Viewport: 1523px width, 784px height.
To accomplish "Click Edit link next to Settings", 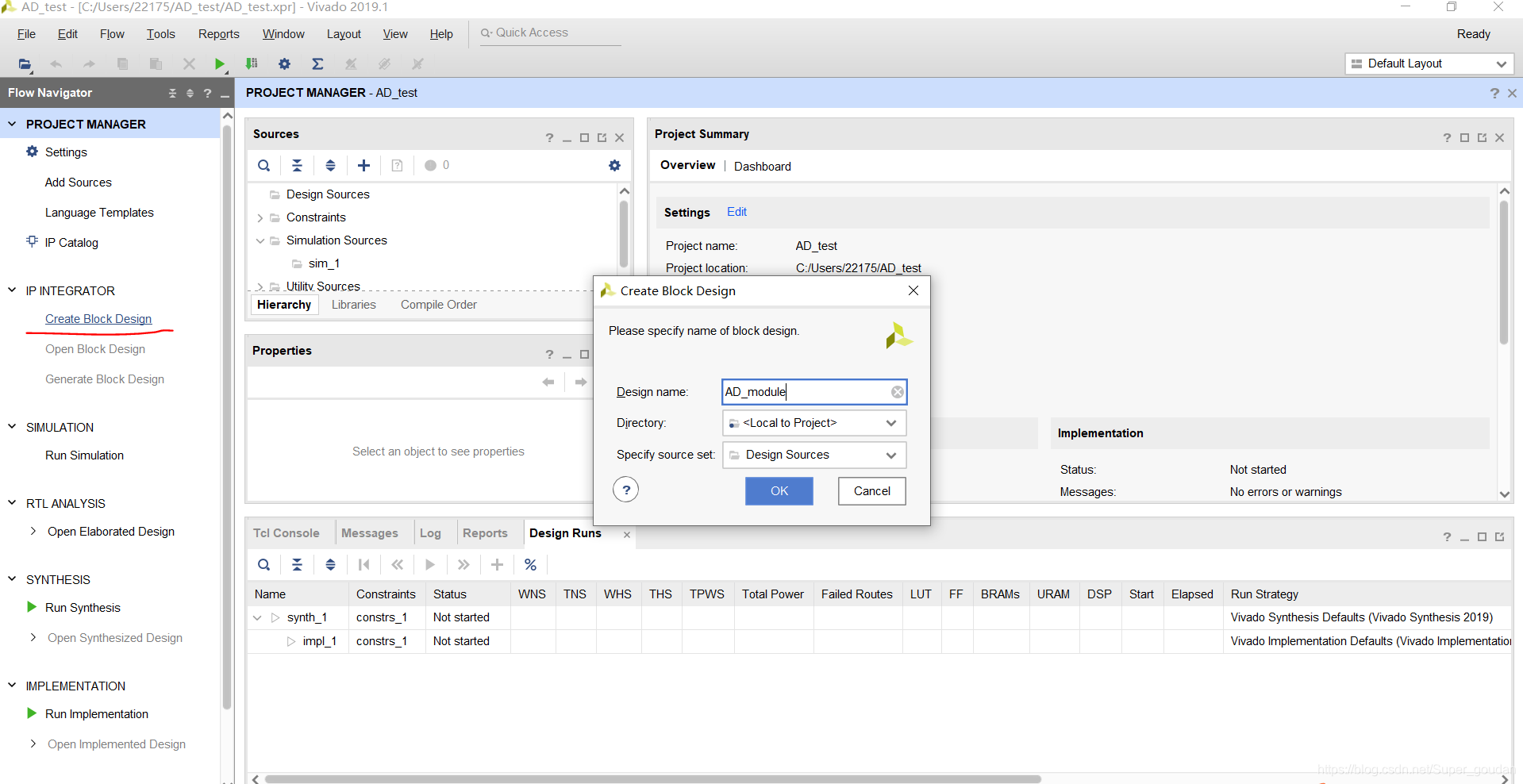I will (x=737, y=212).
